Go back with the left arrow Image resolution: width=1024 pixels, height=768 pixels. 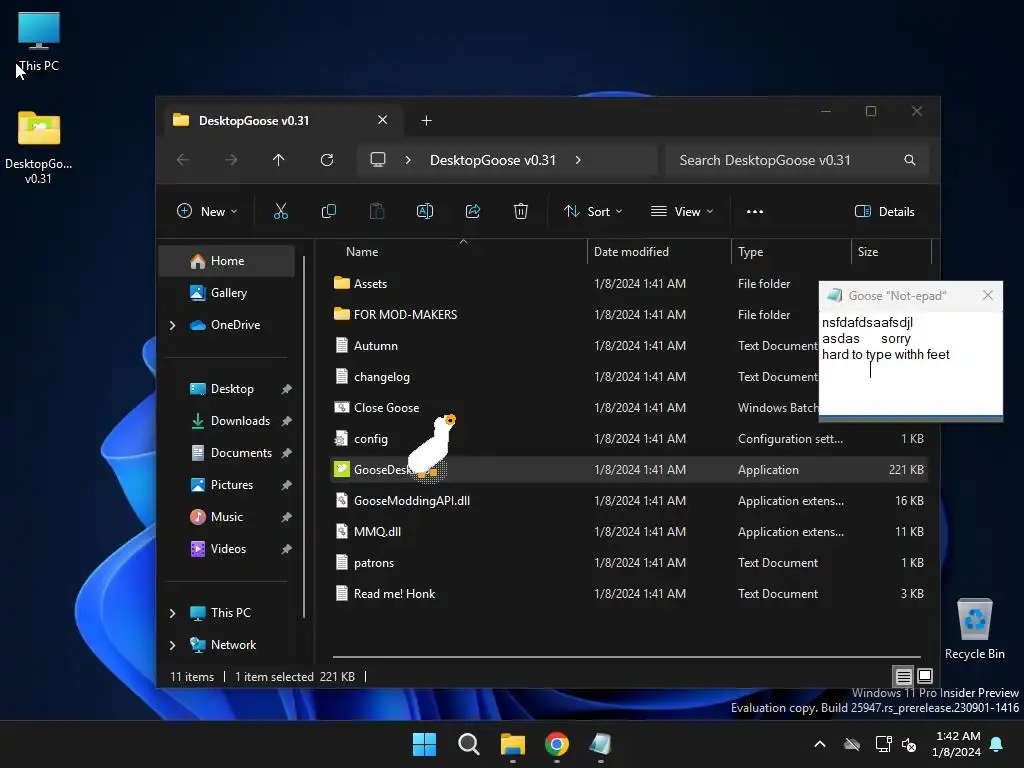click(x=183, y=160)
